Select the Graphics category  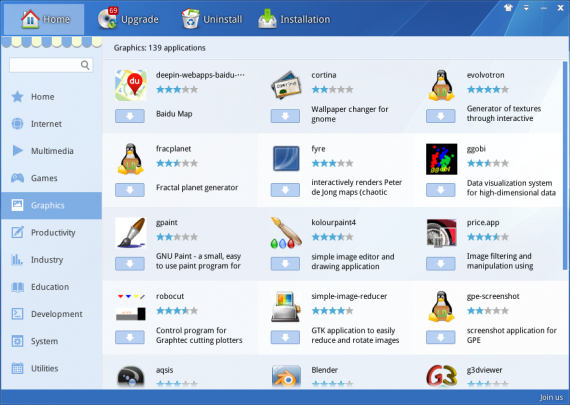[51, 205]
